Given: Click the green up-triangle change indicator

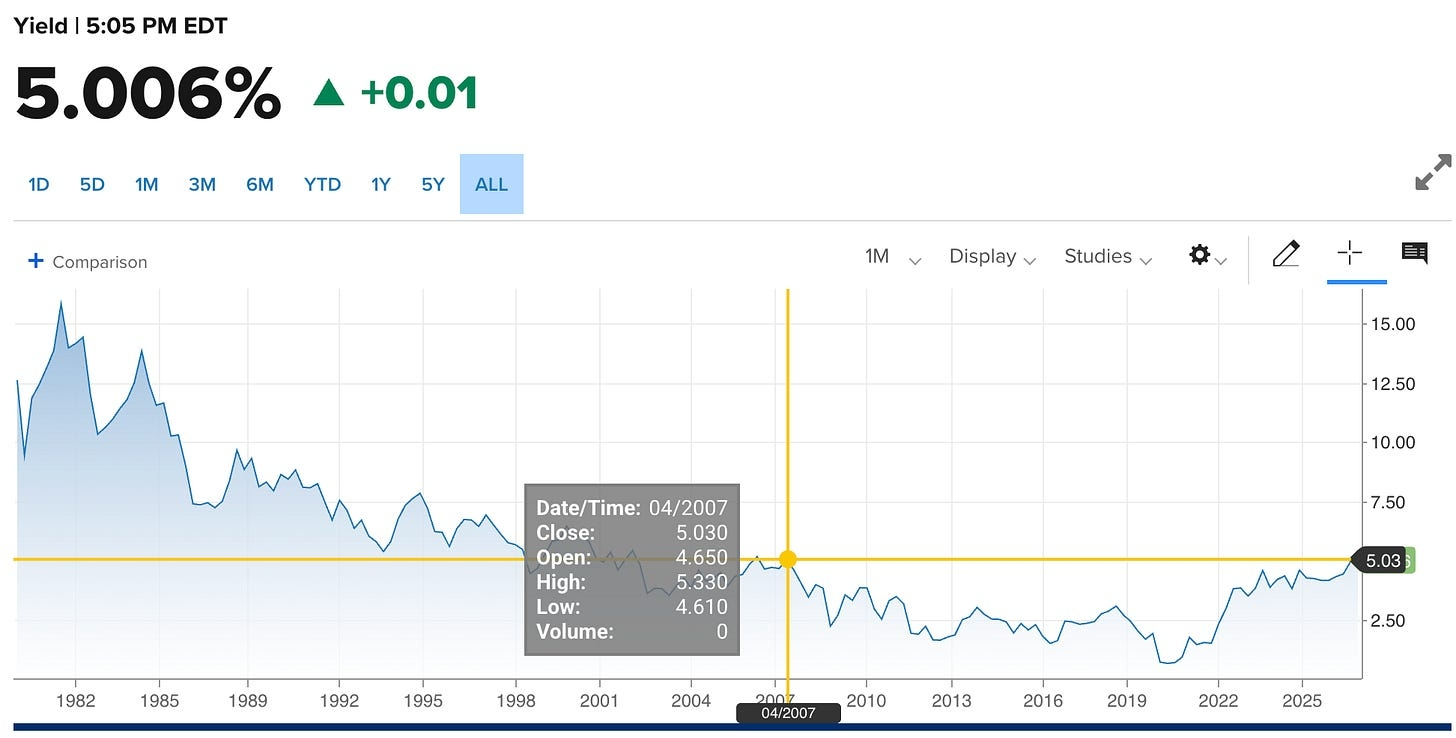Looking at the screenshot, I should pyautogui.click(x=329, y=94).
